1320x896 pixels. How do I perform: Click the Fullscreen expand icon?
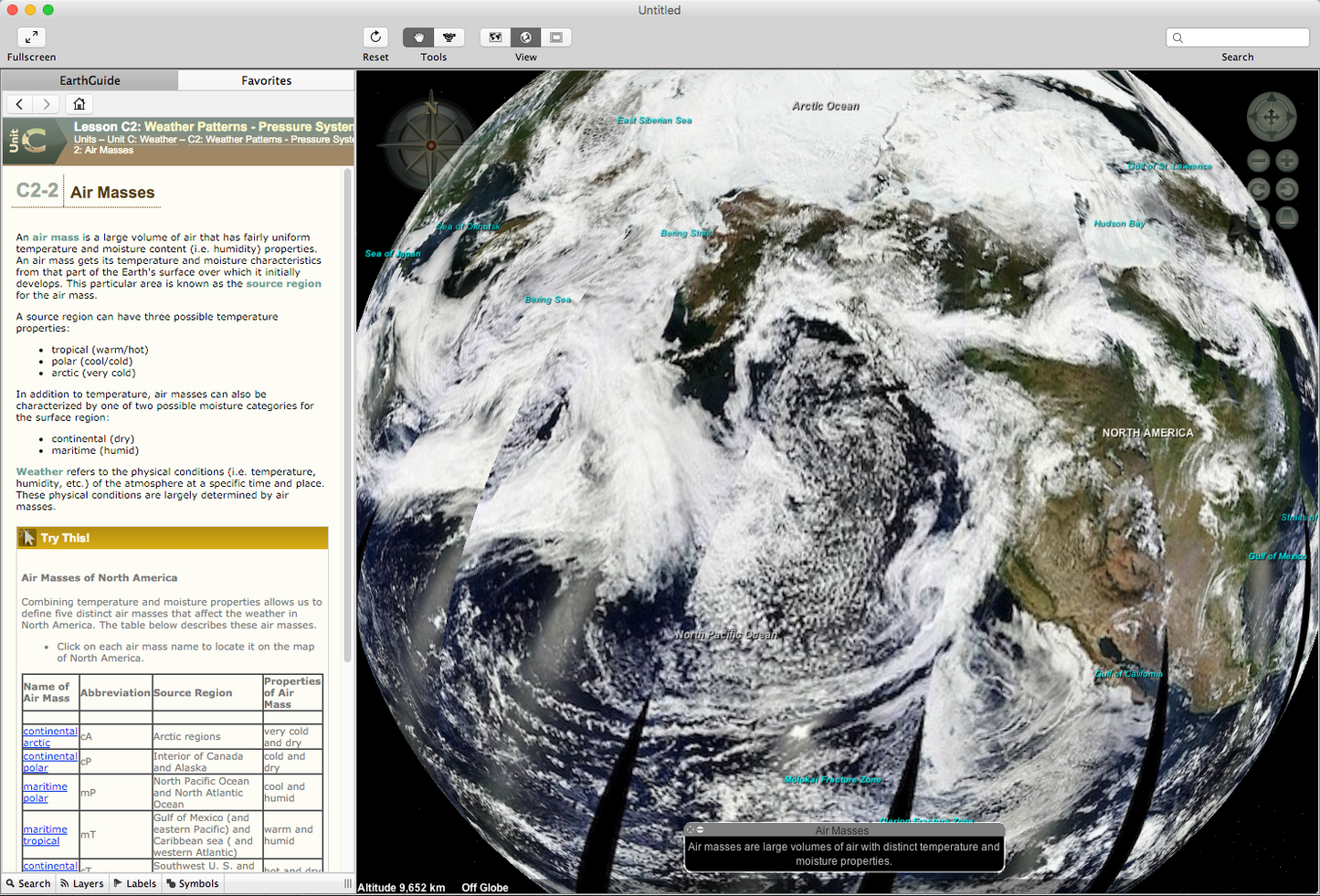31,37
